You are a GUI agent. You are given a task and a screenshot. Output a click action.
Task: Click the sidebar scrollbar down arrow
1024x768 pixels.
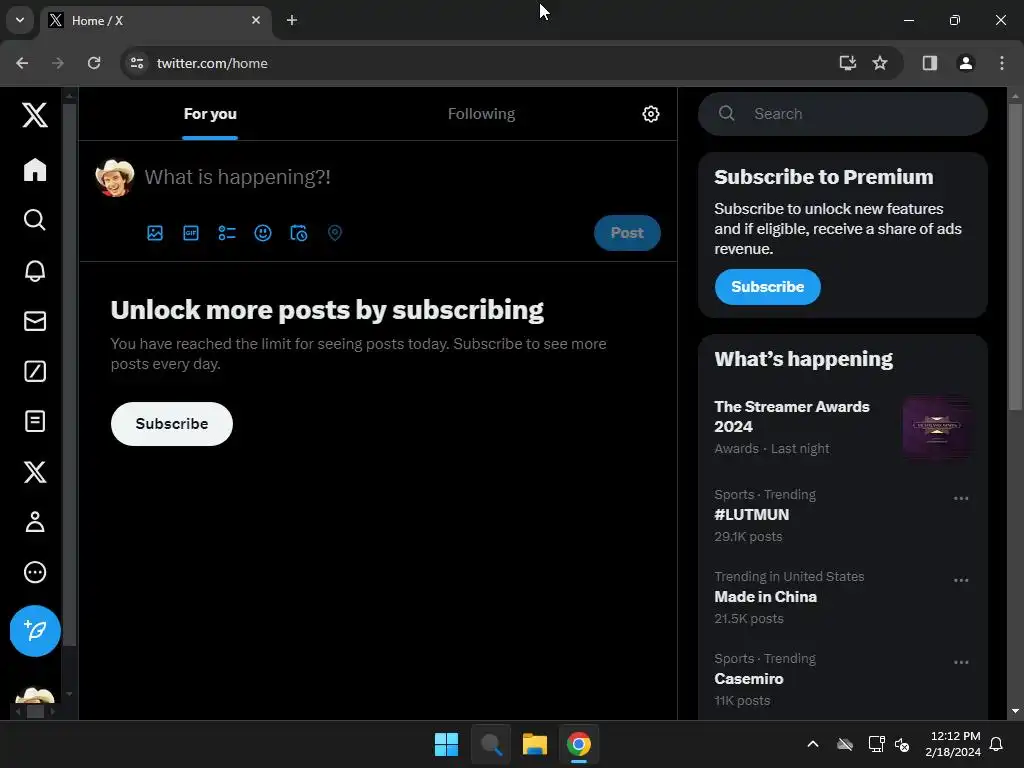tap(69, 694)
